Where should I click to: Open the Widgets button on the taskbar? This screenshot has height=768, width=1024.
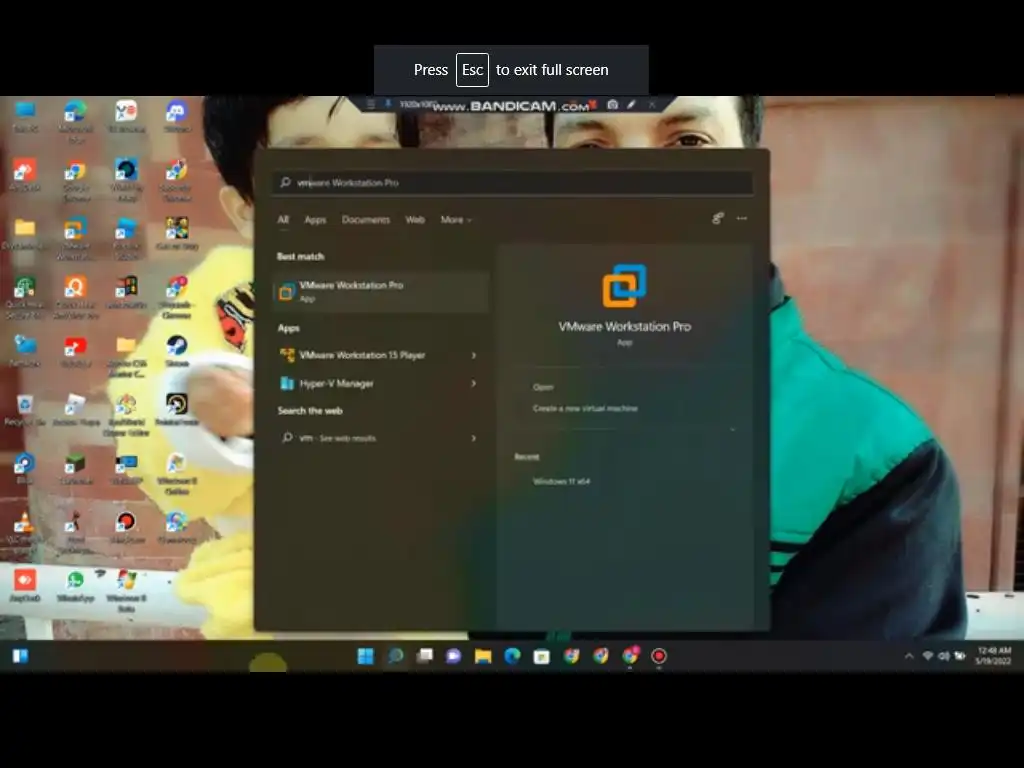click(x=20, y=656)
